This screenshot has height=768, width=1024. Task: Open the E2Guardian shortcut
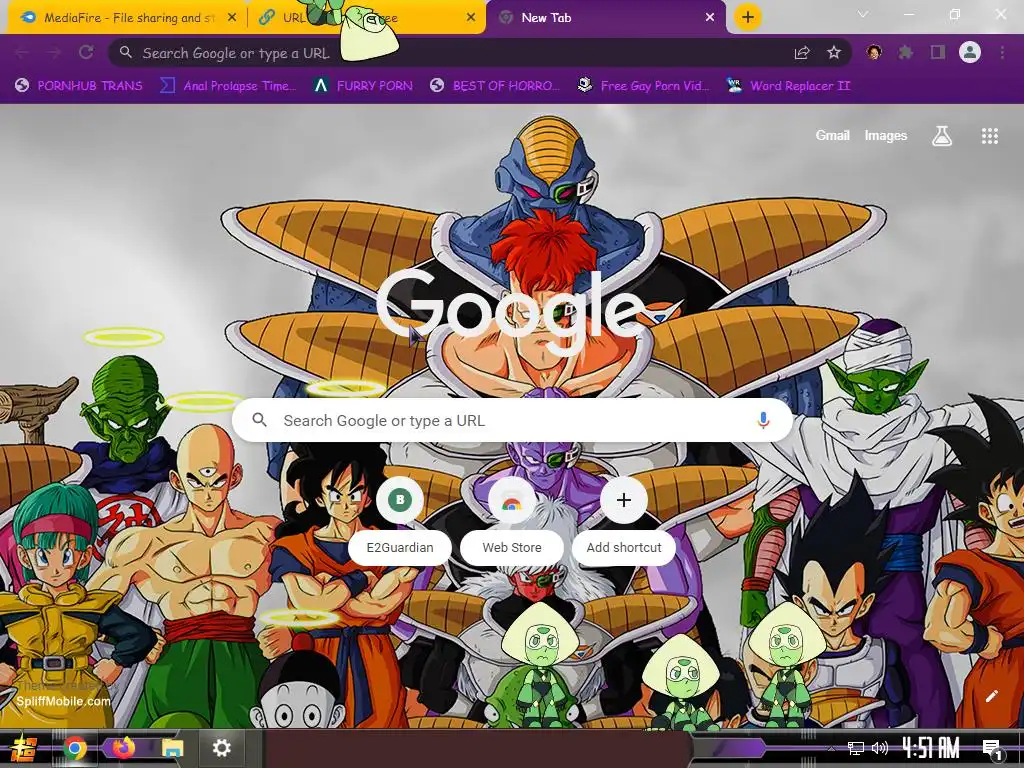pos(400,520)
